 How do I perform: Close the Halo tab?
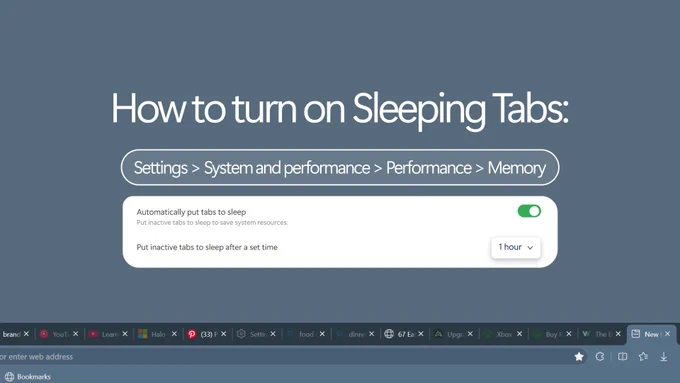tap(174, 334)
